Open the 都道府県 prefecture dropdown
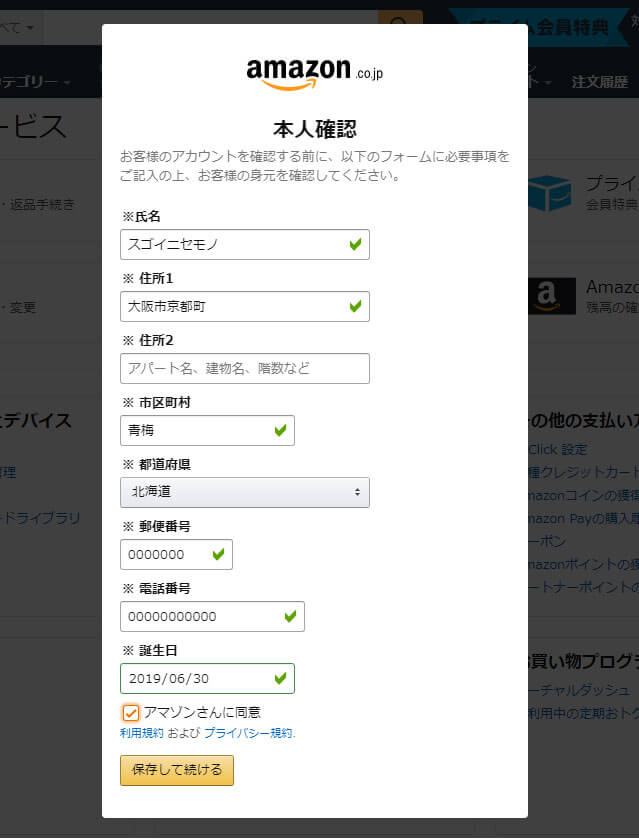Screen dimensions: 639x839 tap(245, 492)
